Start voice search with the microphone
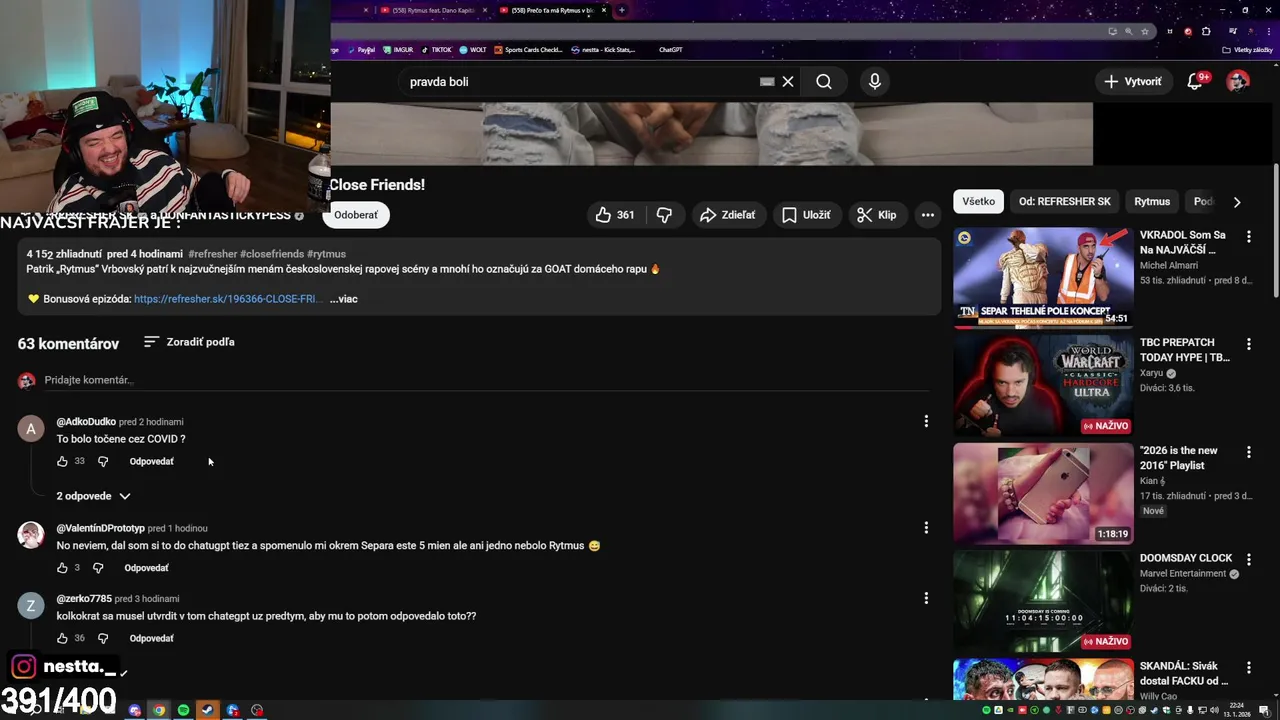This screenshot has height=720, width=1280. point(875,82)
